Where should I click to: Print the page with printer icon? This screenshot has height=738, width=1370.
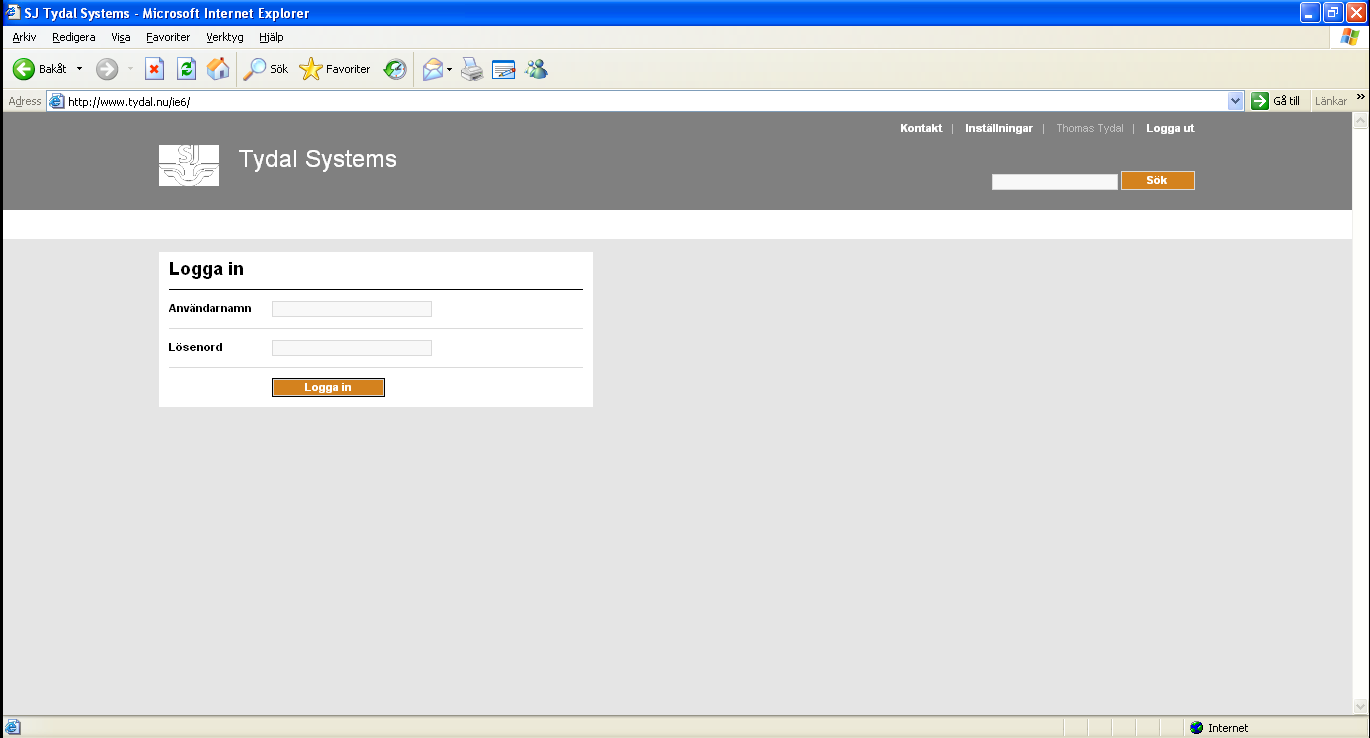point(472,69)
